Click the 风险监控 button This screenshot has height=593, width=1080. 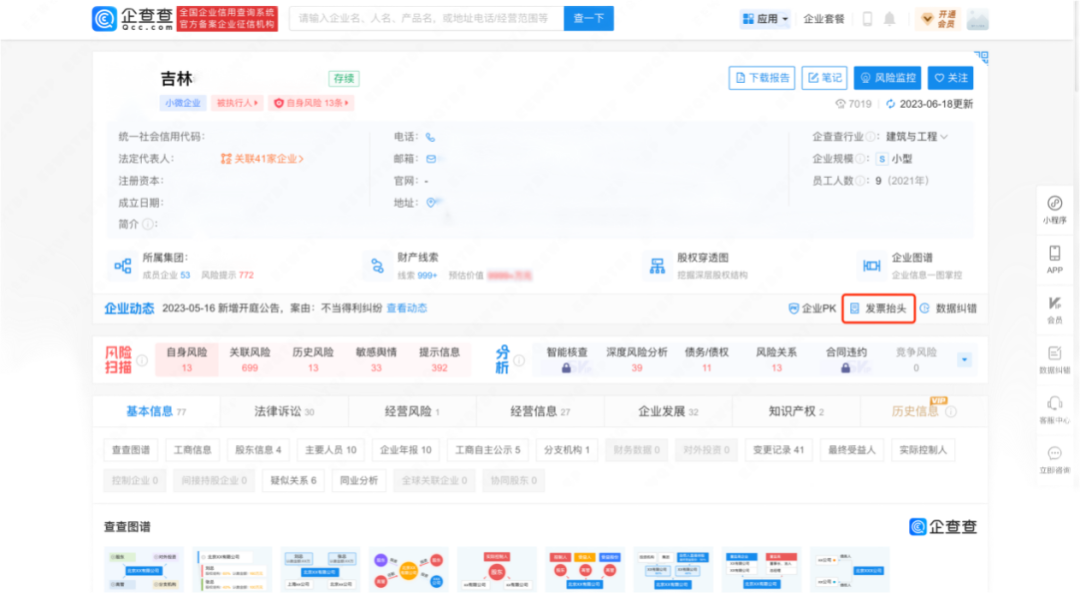pyautogui.click(x=888, y=78)
